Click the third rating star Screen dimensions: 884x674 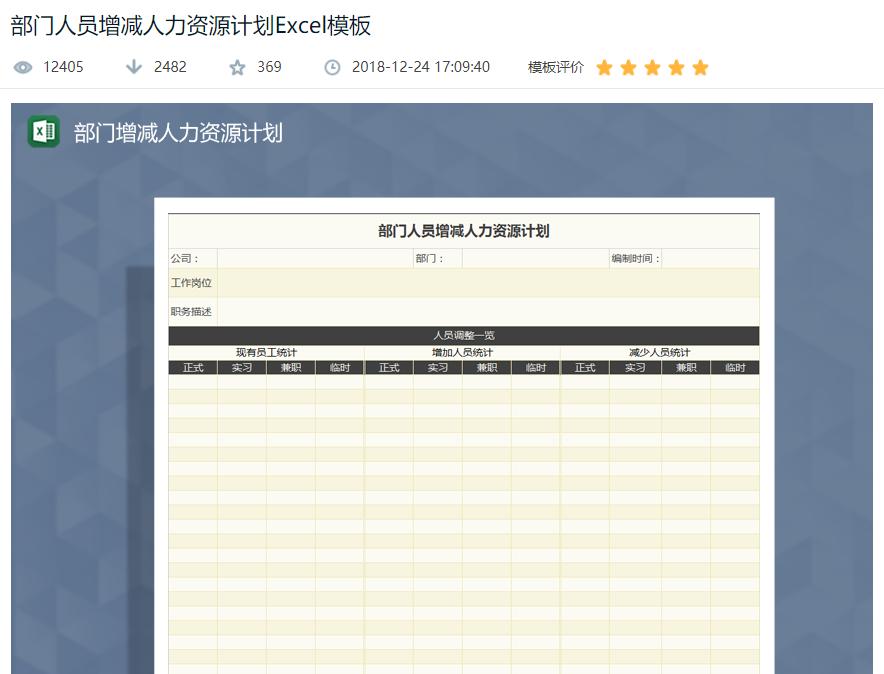652,67
